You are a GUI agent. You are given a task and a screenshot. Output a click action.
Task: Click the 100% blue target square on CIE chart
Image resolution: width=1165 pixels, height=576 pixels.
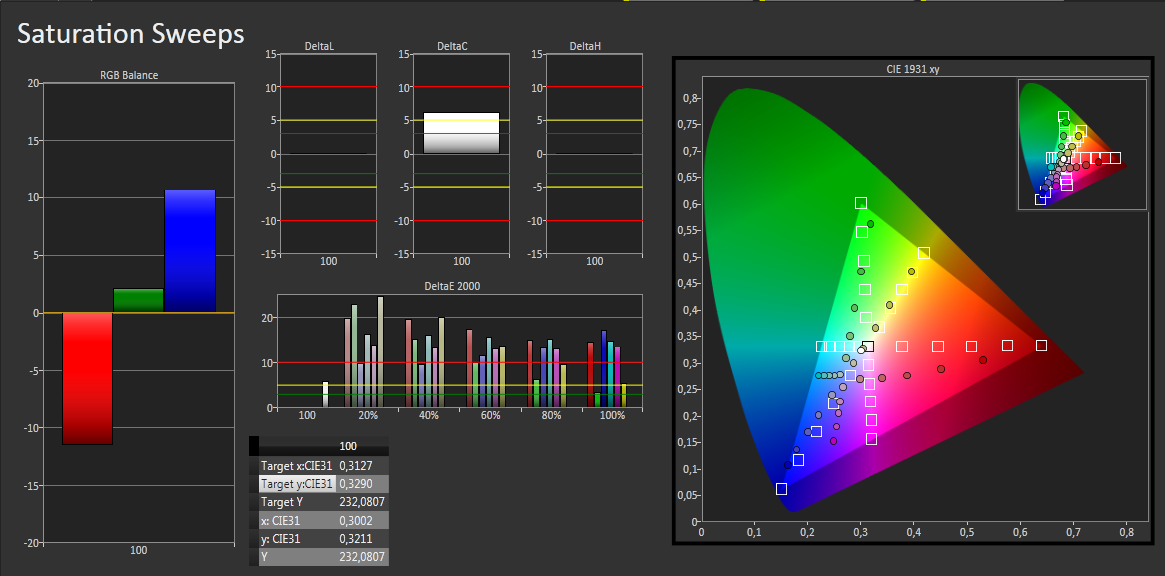point(781,488)
